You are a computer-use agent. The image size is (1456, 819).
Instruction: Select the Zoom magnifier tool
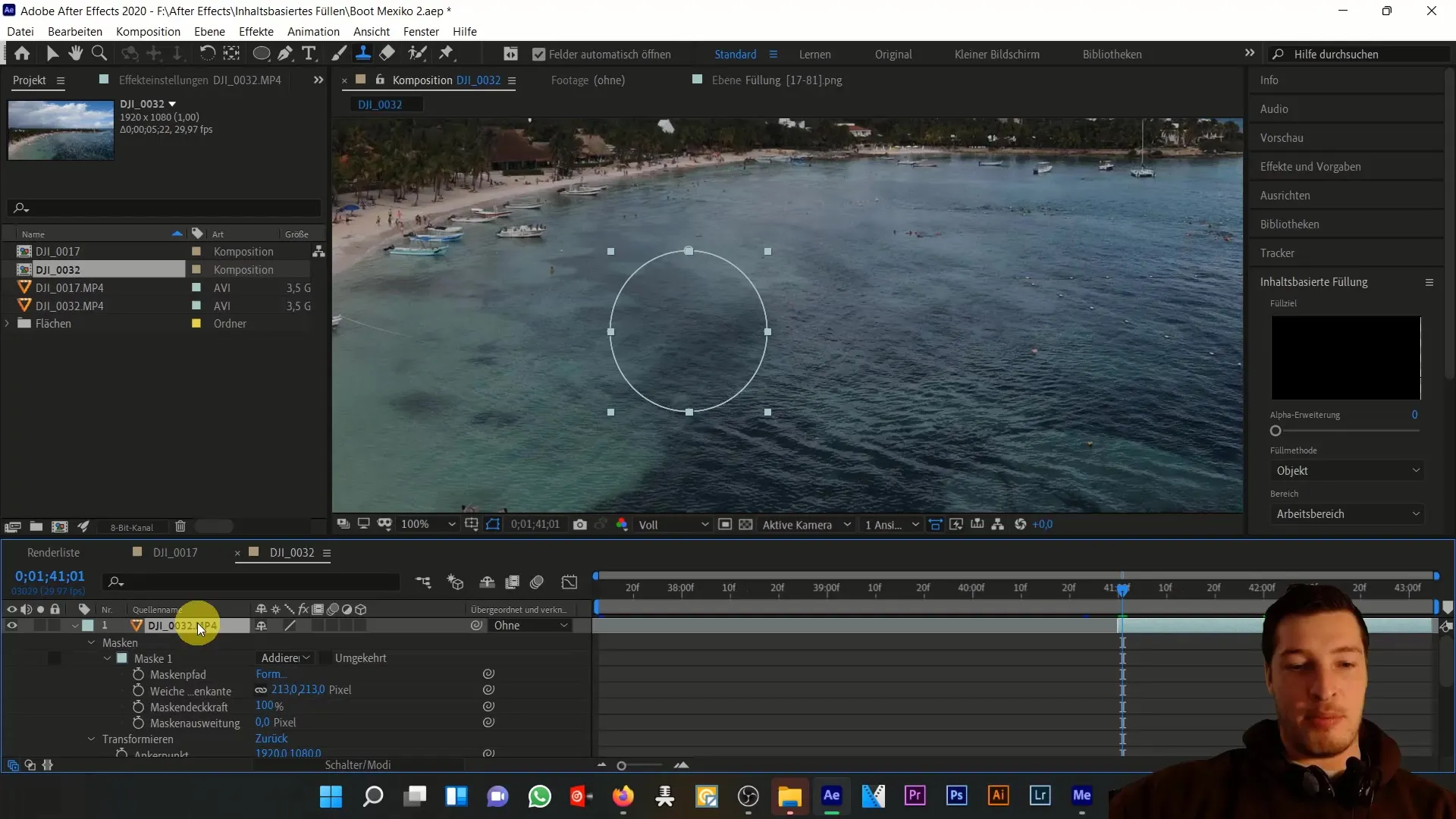pos(99,53)
